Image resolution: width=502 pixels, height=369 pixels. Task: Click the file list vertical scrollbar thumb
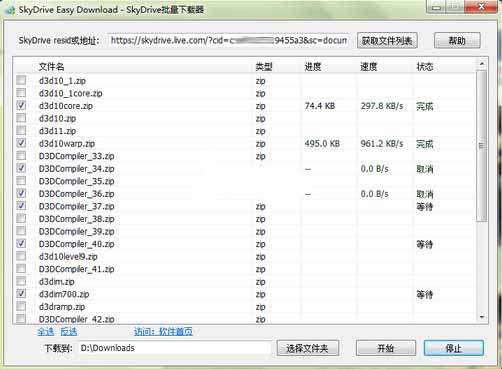click(x=482, y=146)
